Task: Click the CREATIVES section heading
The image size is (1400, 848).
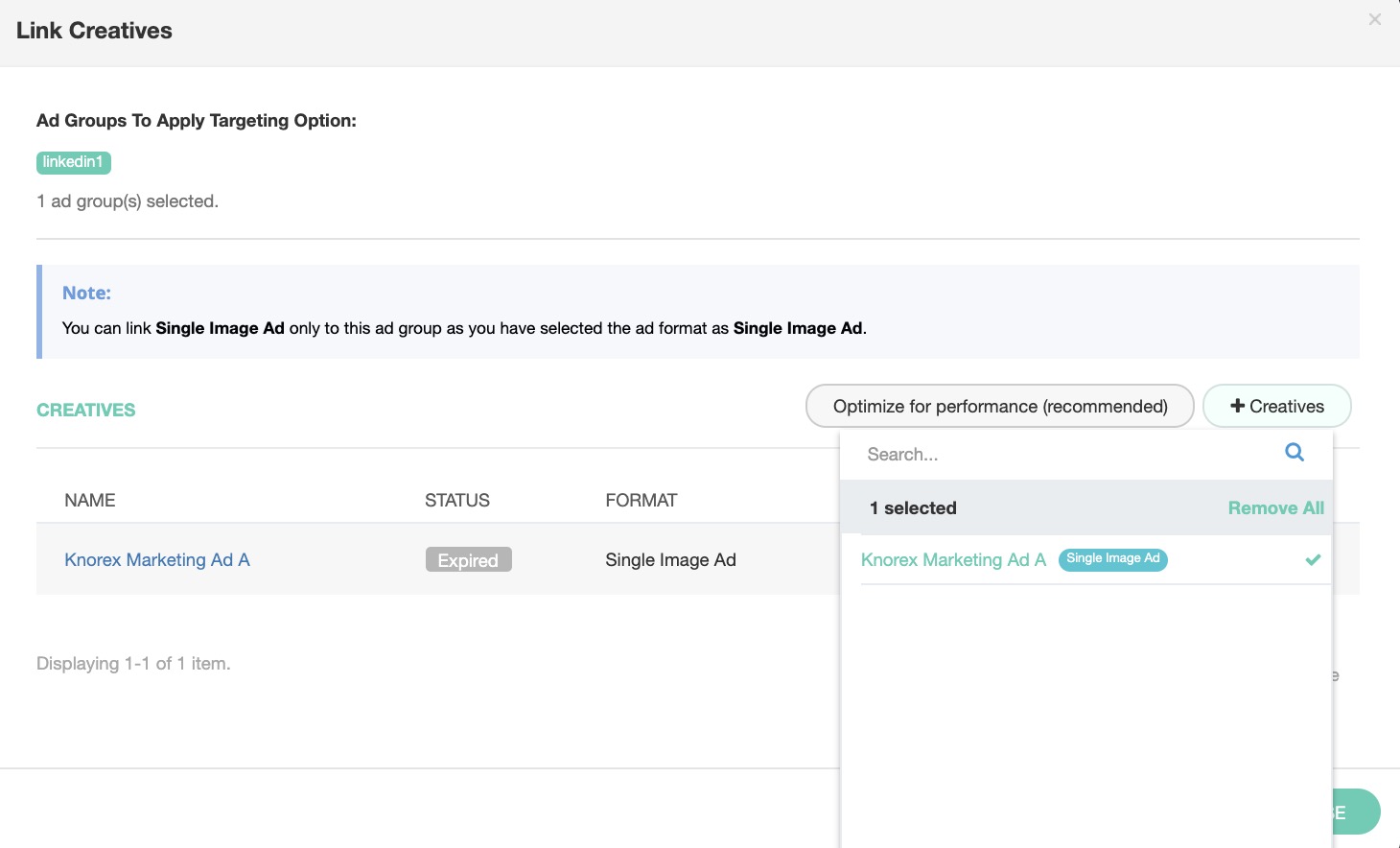Action: click(x=86, y=410)
